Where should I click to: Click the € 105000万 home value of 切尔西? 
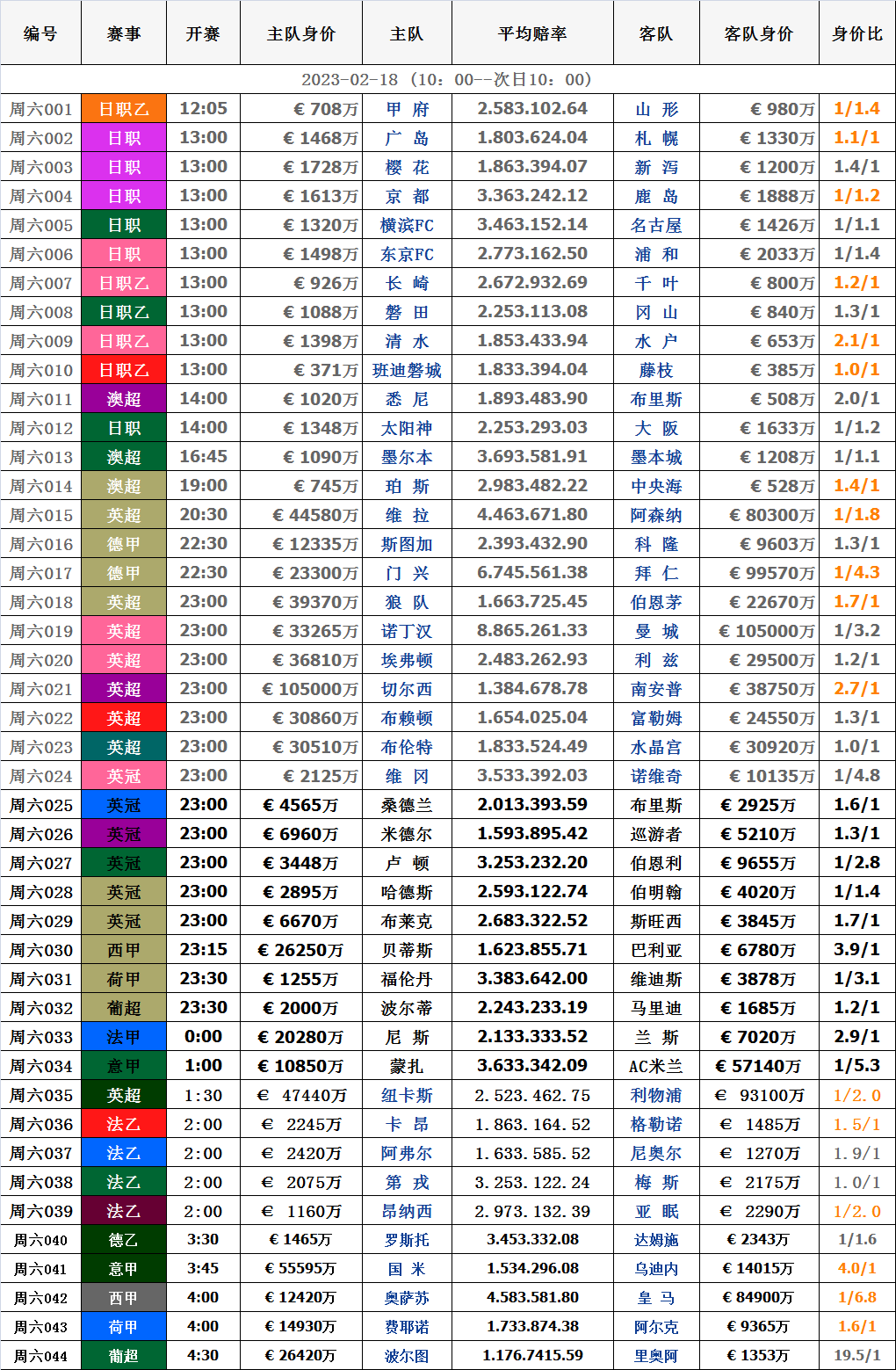coord(300,689)
